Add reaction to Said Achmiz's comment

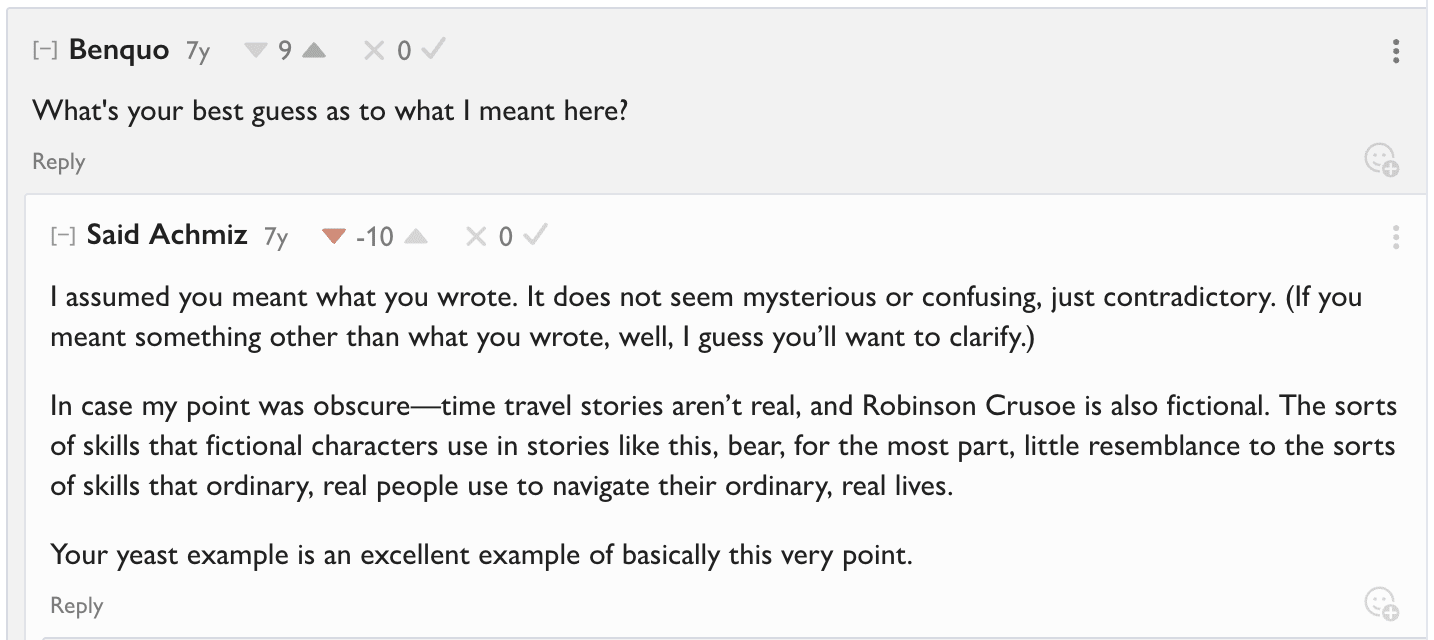point(1381,603)
